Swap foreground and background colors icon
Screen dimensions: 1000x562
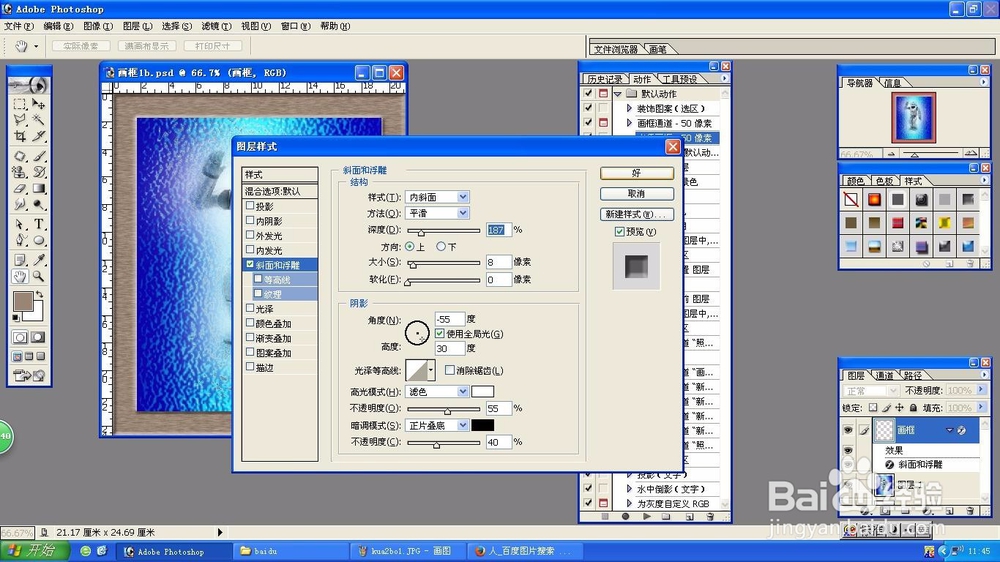tap(40, 294)
